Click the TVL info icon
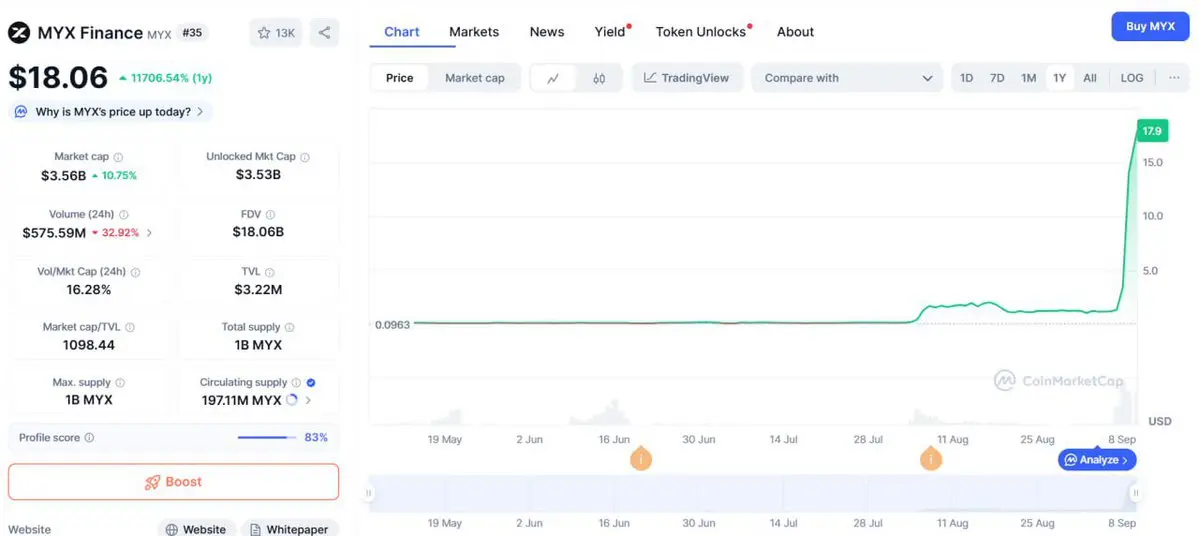 (x=269, y=272)
